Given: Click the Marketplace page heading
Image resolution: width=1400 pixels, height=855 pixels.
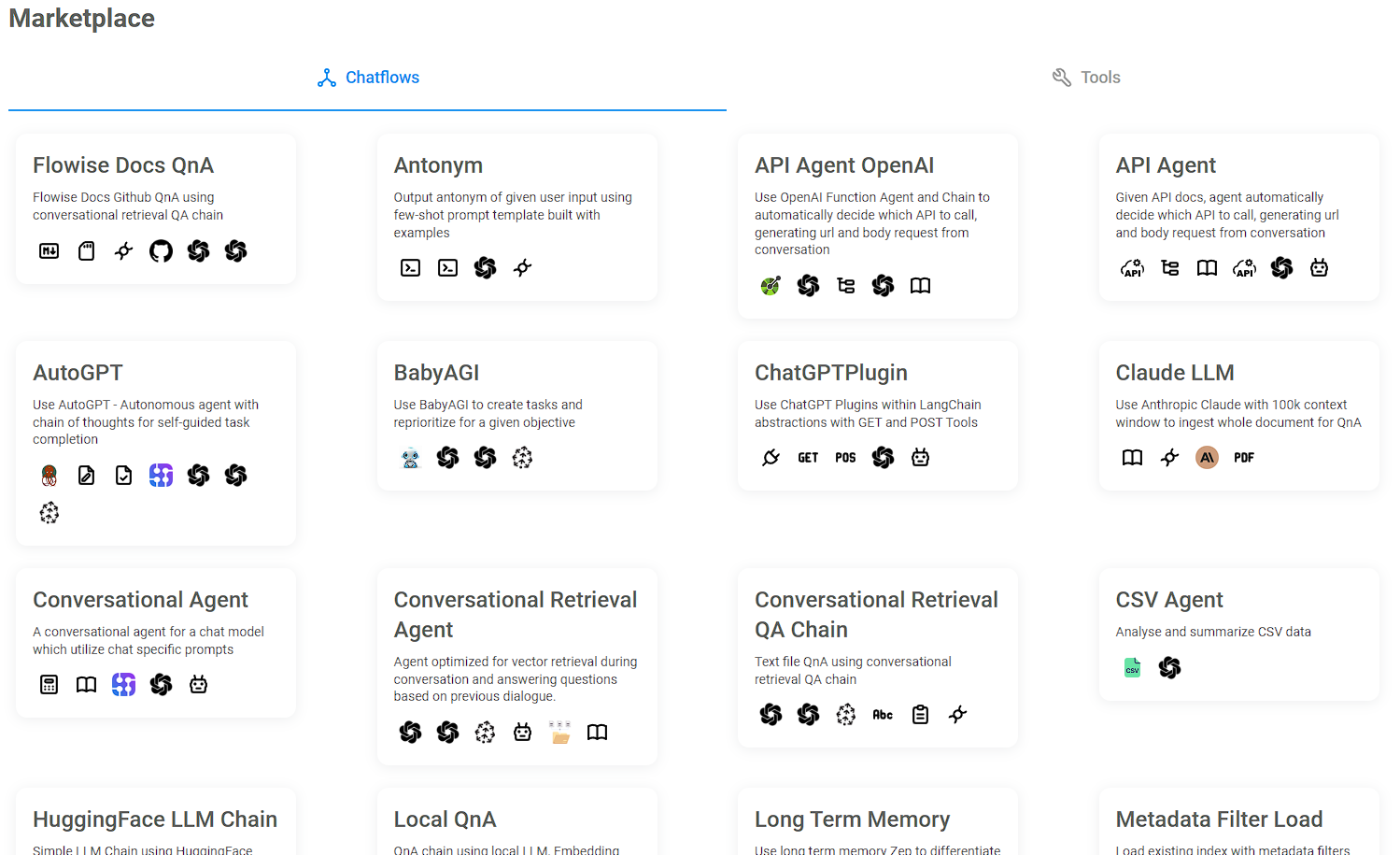Looking at the screenshot, I should (x=82, y=19).
